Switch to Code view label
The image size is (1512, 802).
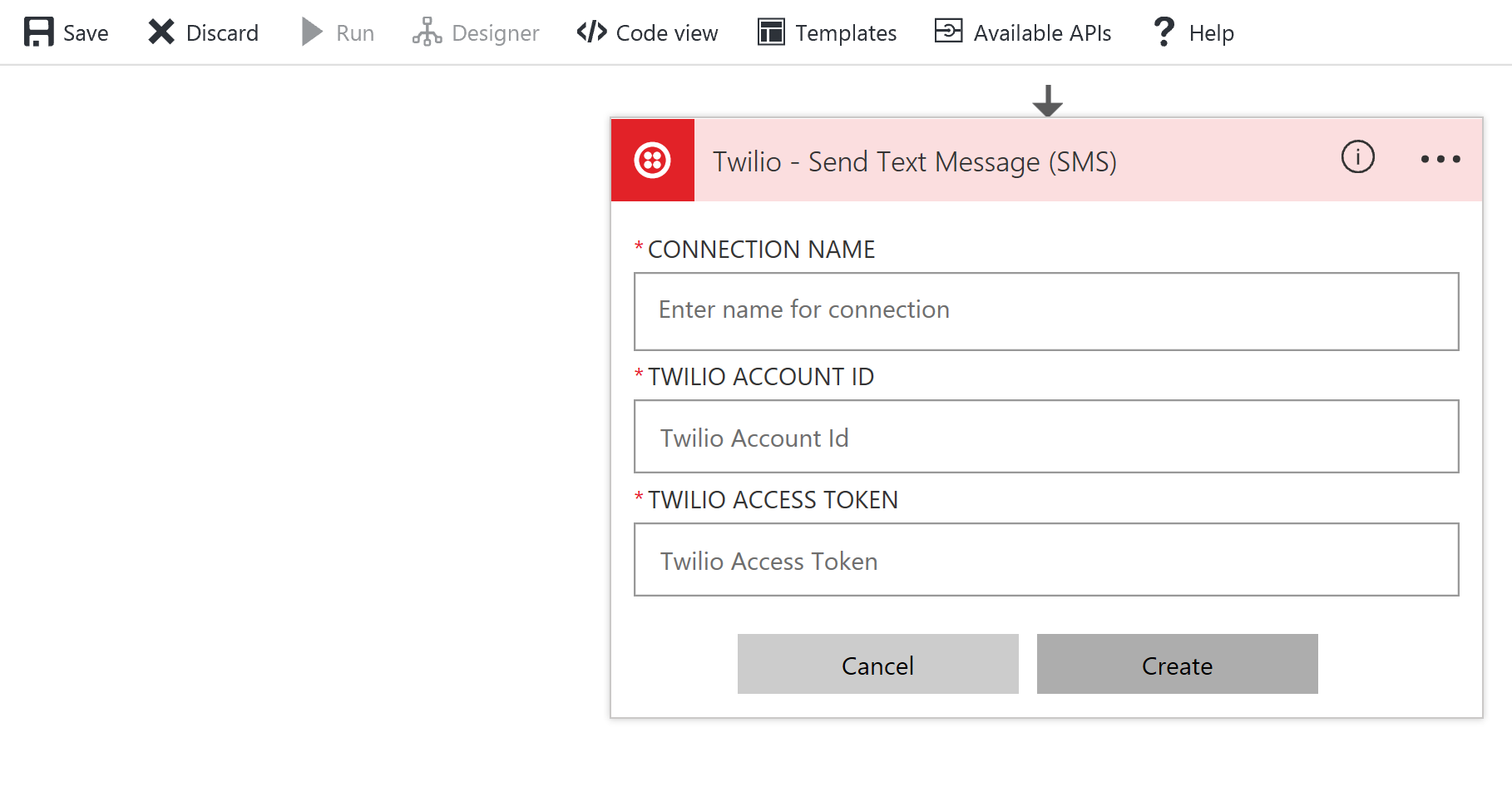667,33
